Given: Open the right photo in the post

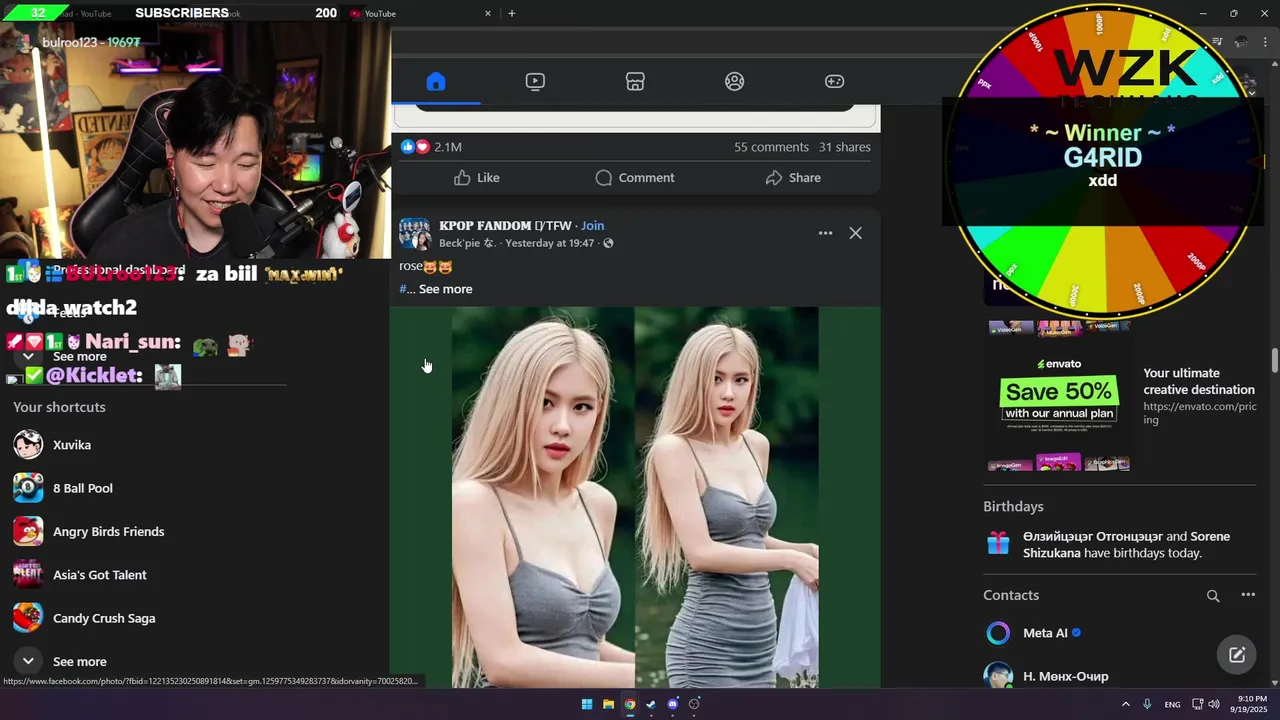Looking at the screenshot, I should (x=727, y=497).
